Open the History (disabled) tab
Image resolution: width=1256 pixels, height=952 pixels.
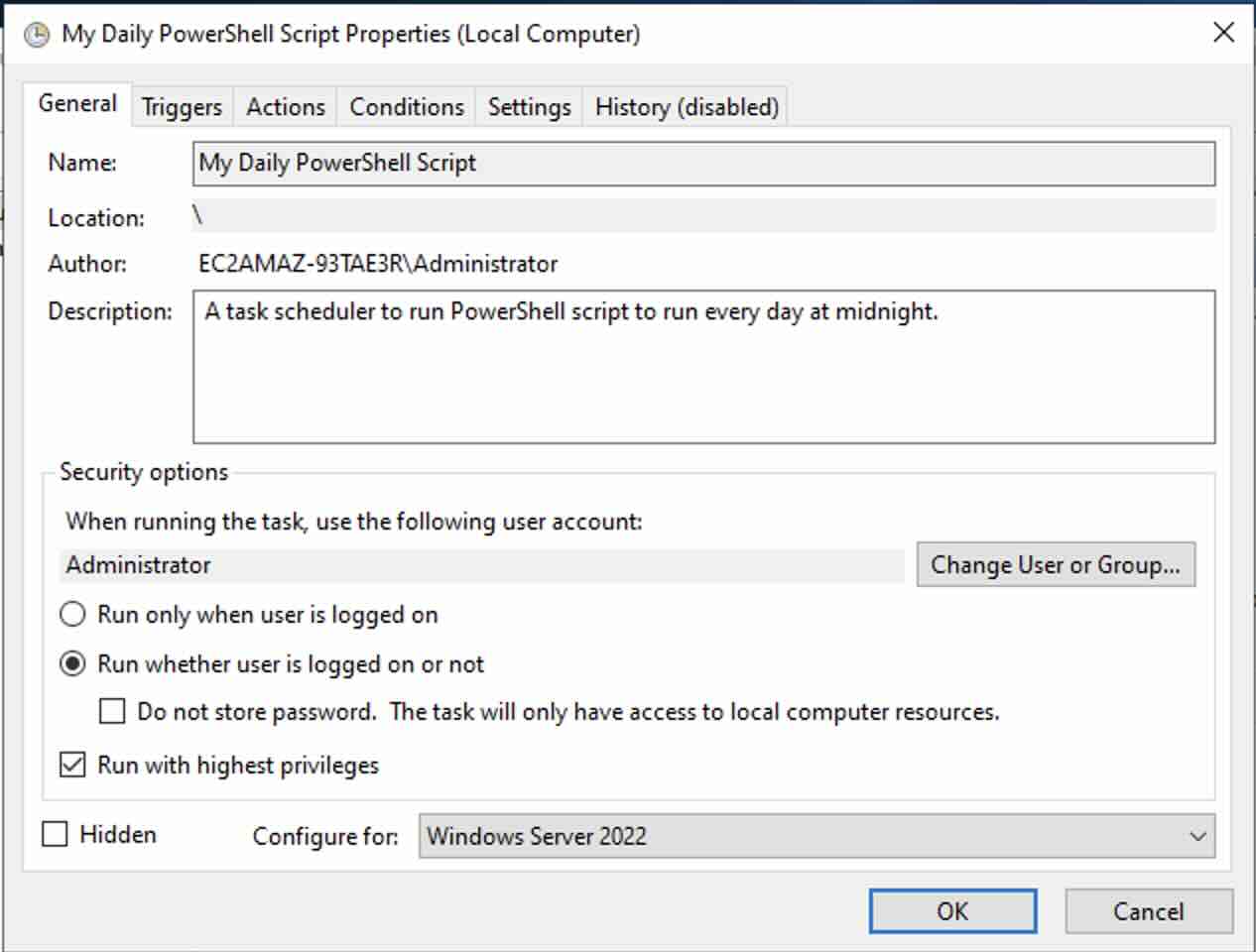[x=685, y=106]
